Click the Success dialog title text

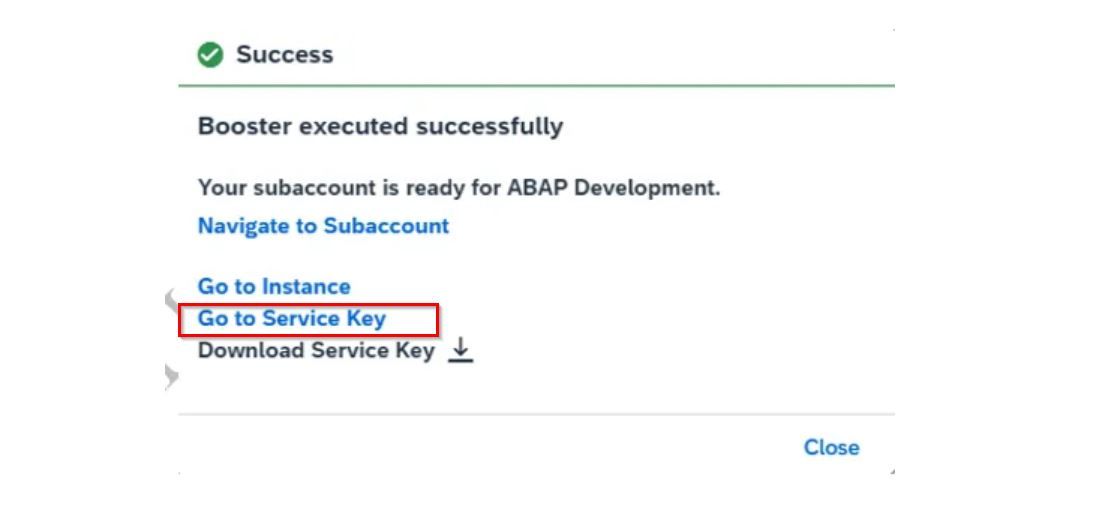[x=285, y=55]
